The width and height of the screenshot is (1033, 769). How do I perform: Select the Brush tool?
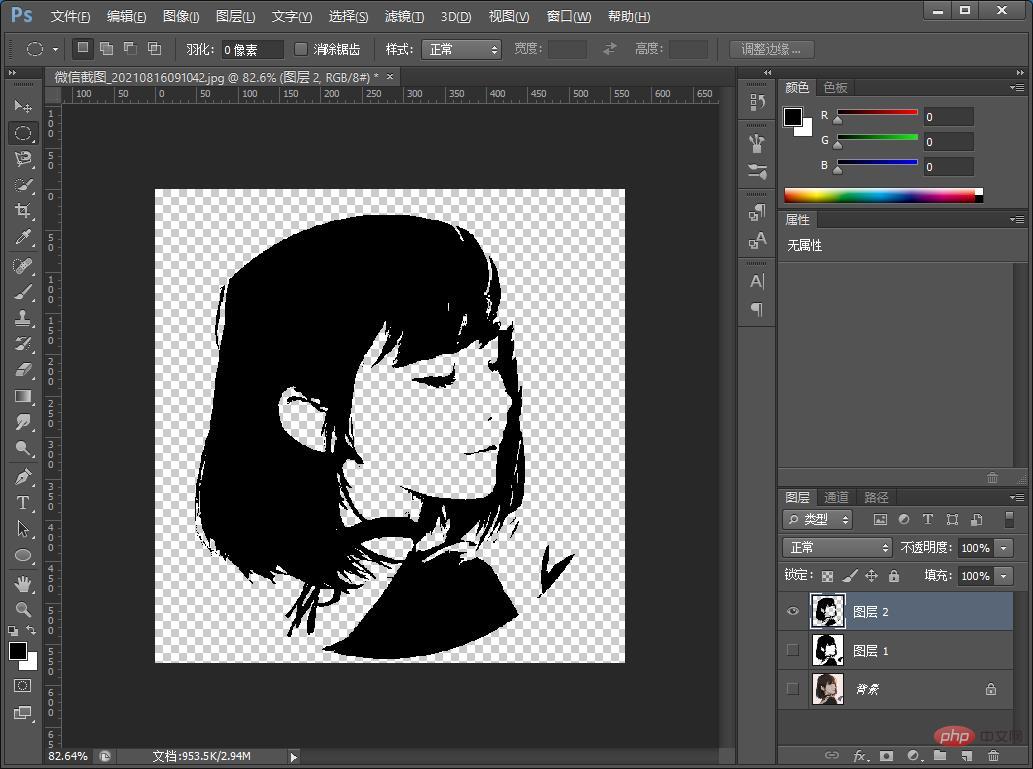tap(23, 292)
